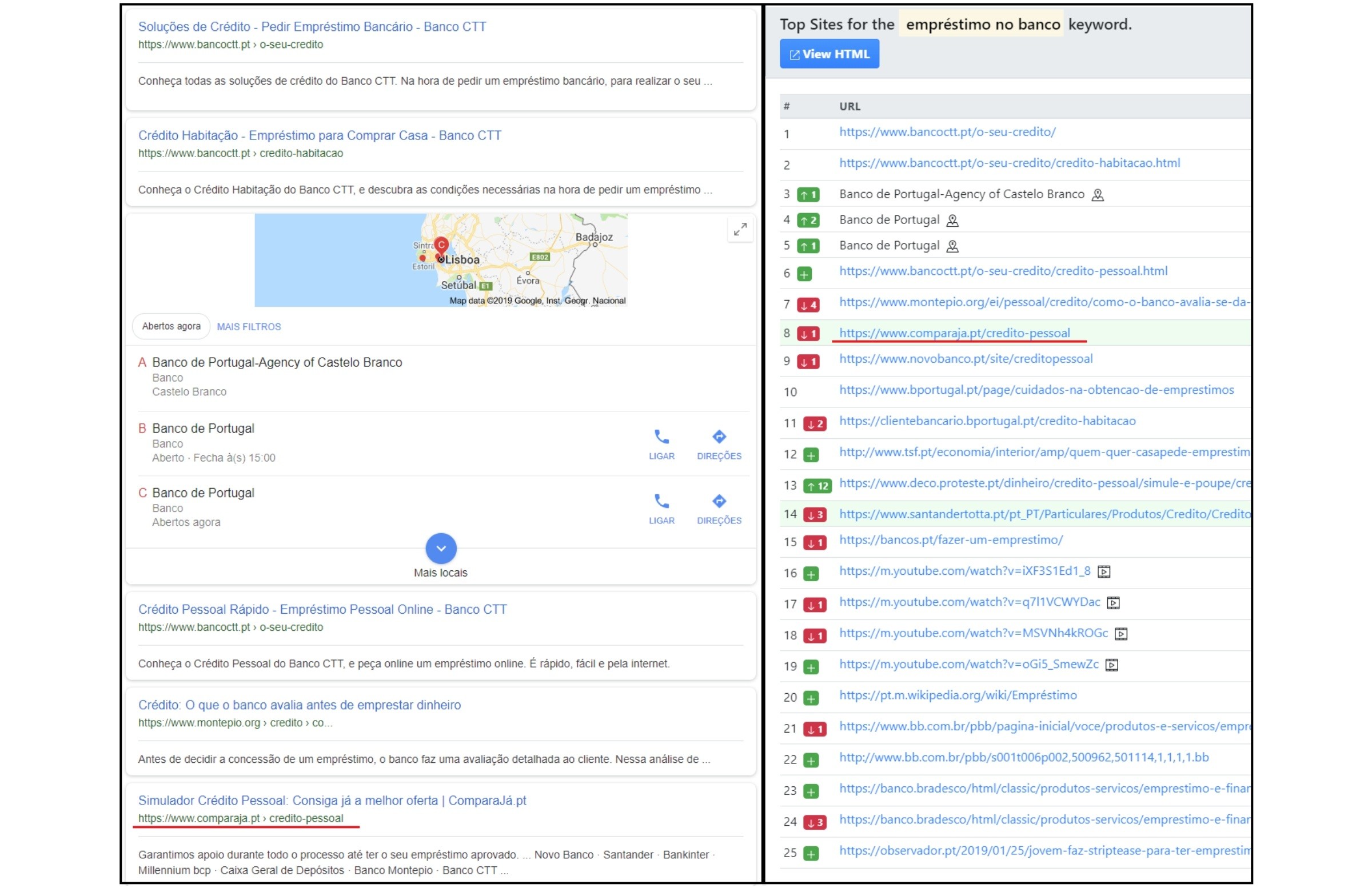Click the video icon beside the MSVNh4kROGc YouTube link
Viewport: 1372px width, 888px height.
[1120, 634]
